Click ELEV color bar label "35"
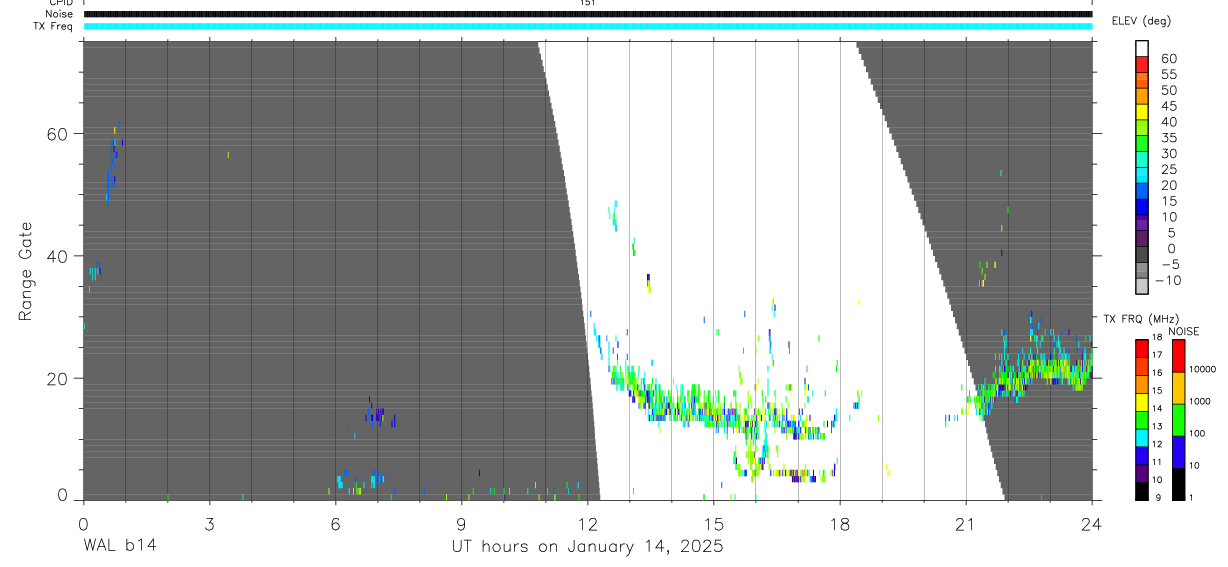The width and height of the screenshot is (1228, 567). (1168, 138)
